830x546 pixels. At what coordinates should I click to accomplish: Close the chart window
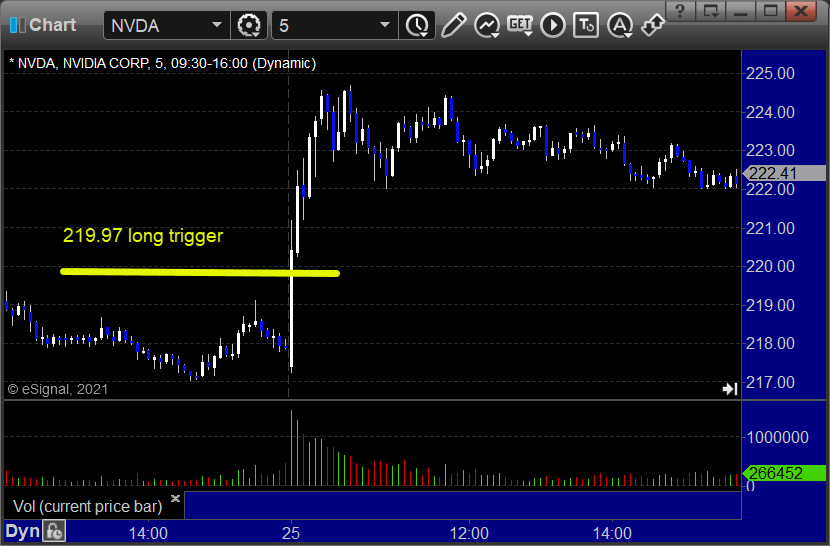click(x=801, y=11)
